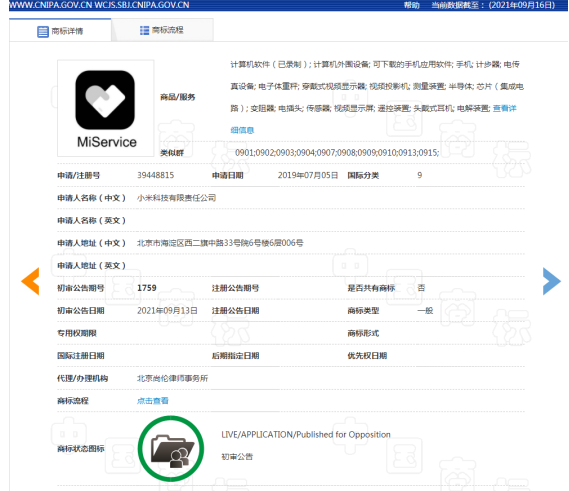The width and height of the screenshot is (569, 491).
Task: Click the registration number 39448815
Action: pyautogui.click(x=155, y=175)
